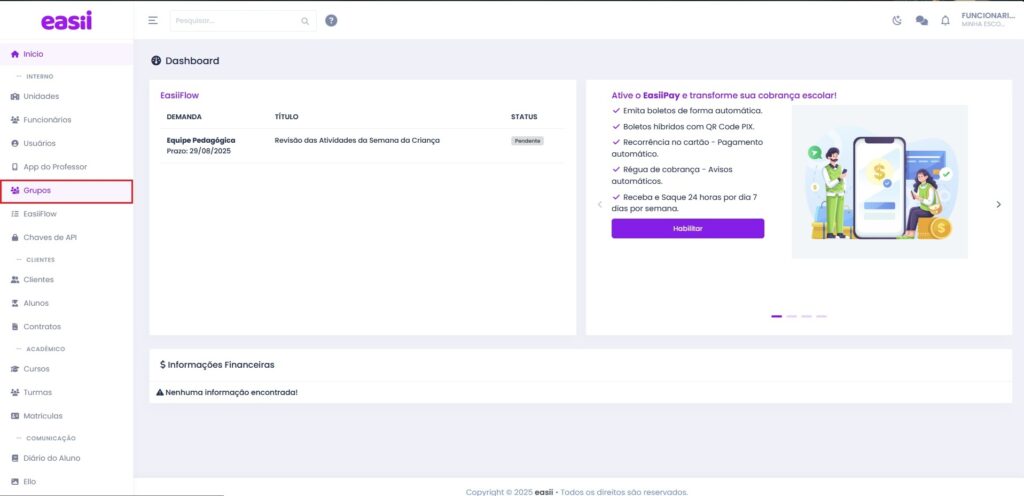1024x496 pixels.
Task: Open Grupos in the sidebar
Action: pos(37,190)
